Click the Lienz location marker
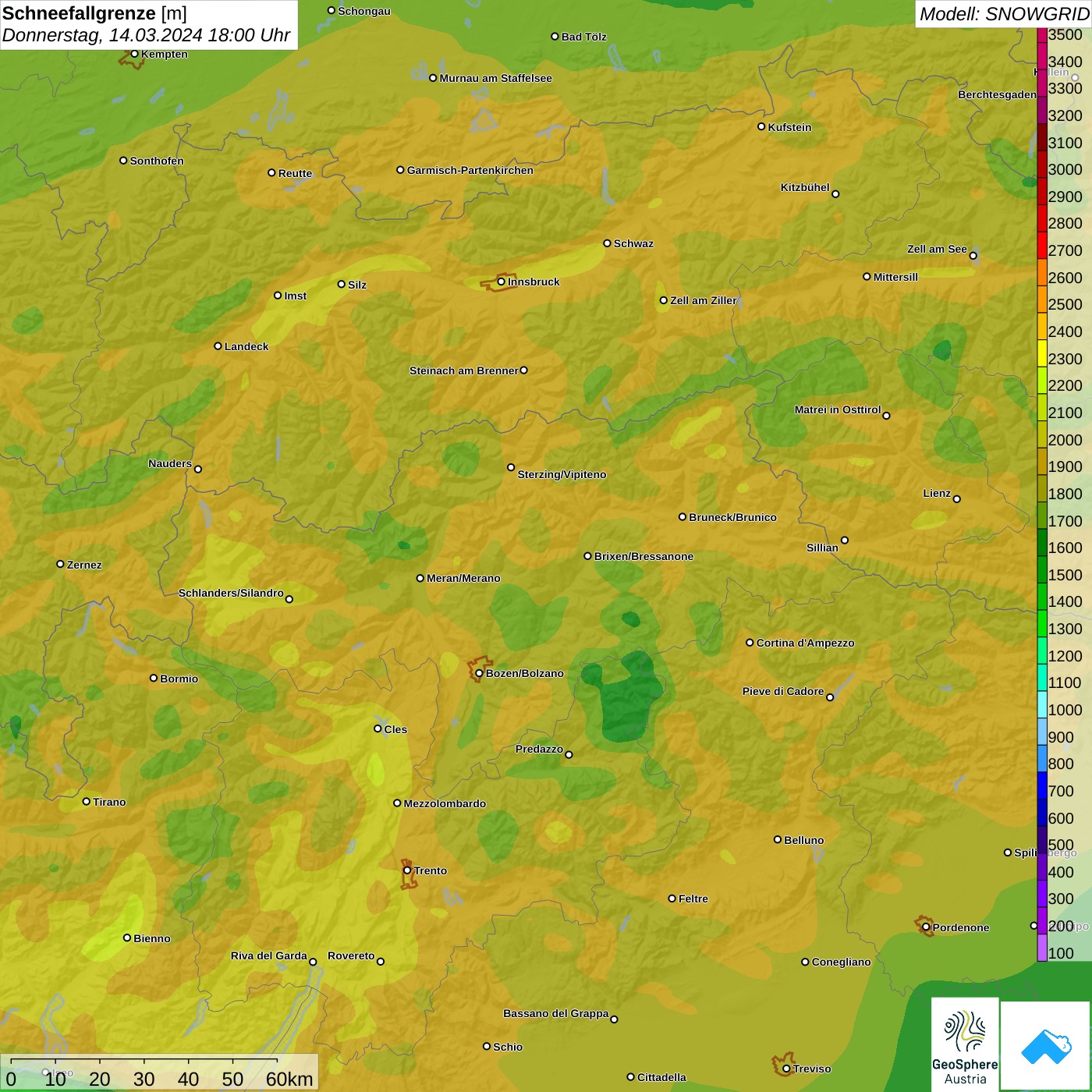Image resolution: width=1092 pixels, height=1092 pixels. (x=957, y=499)
